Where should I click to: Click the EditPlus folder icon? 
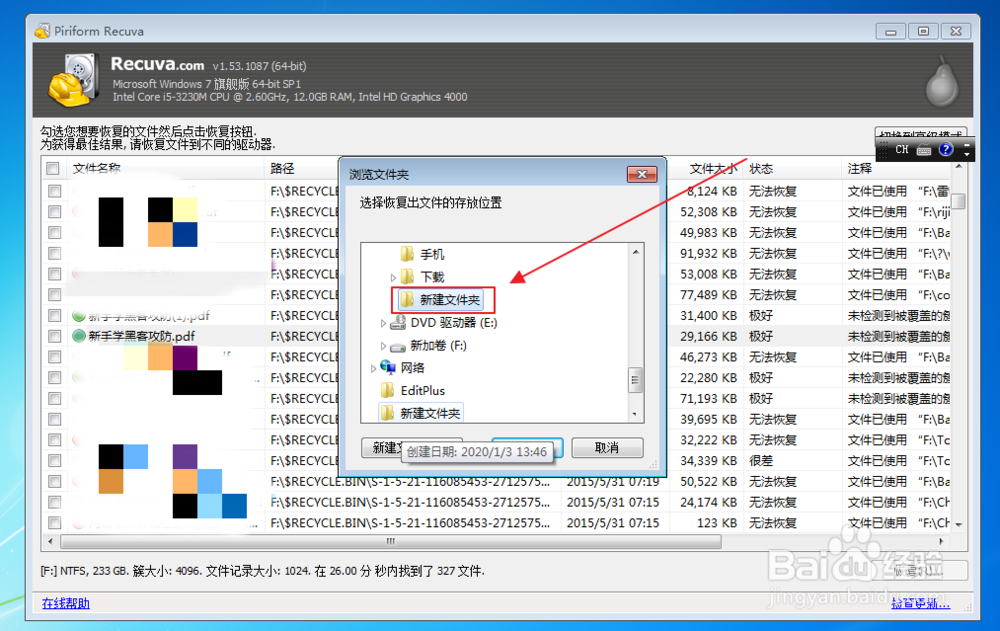pyautogui.click(x=386, y=390)
